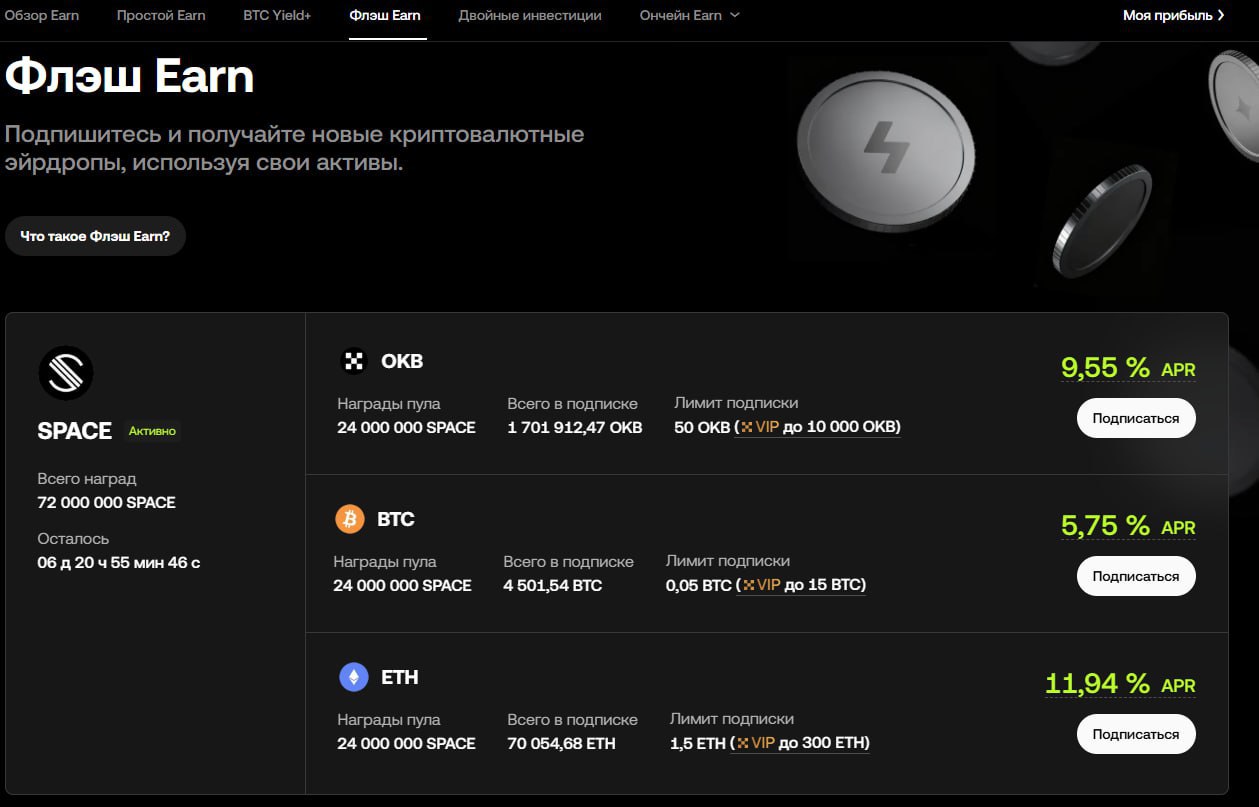Image resolution: width=1259 pixels, height=807 pixels.
Task: Subscribe to the BTC pool
Action: [1135, 576]
